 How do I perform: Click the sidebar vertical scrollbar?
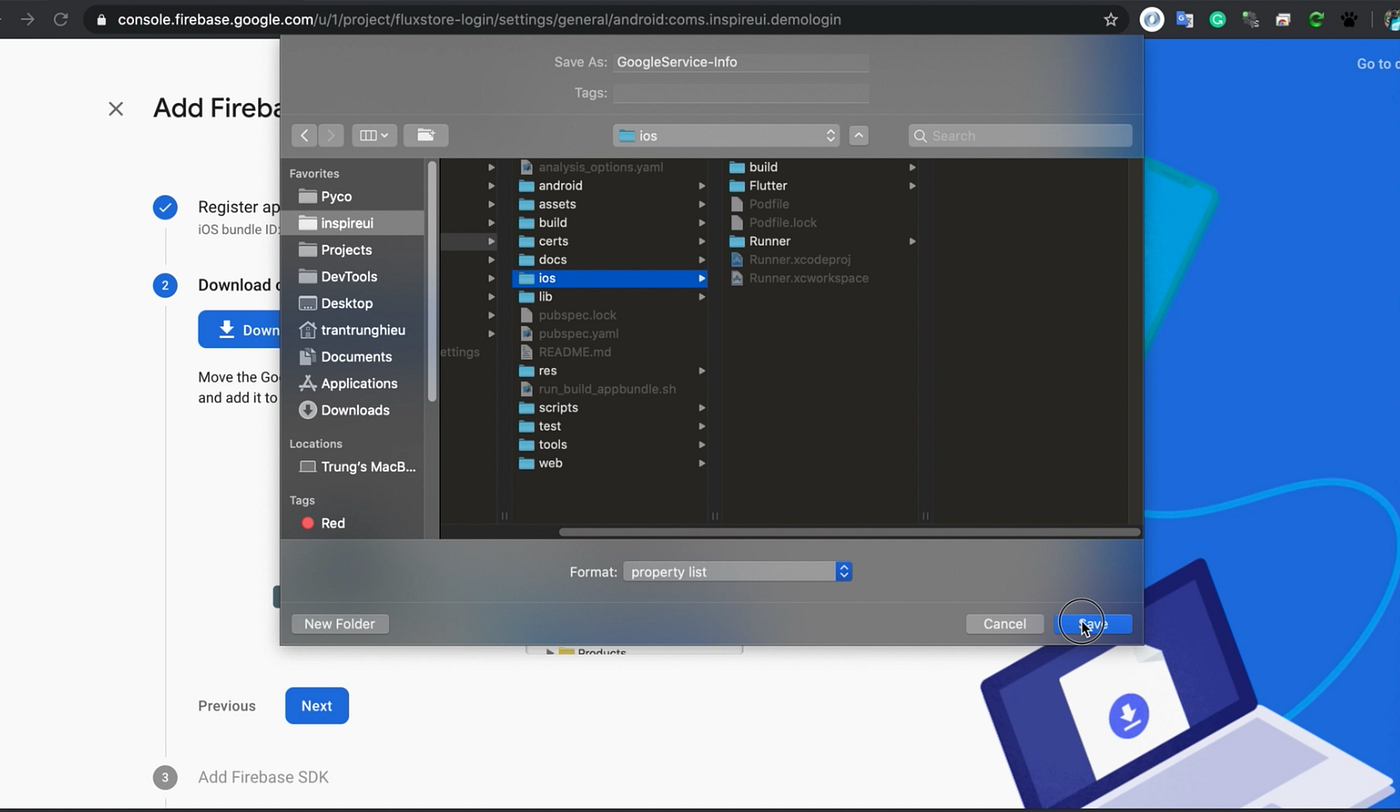432,282
